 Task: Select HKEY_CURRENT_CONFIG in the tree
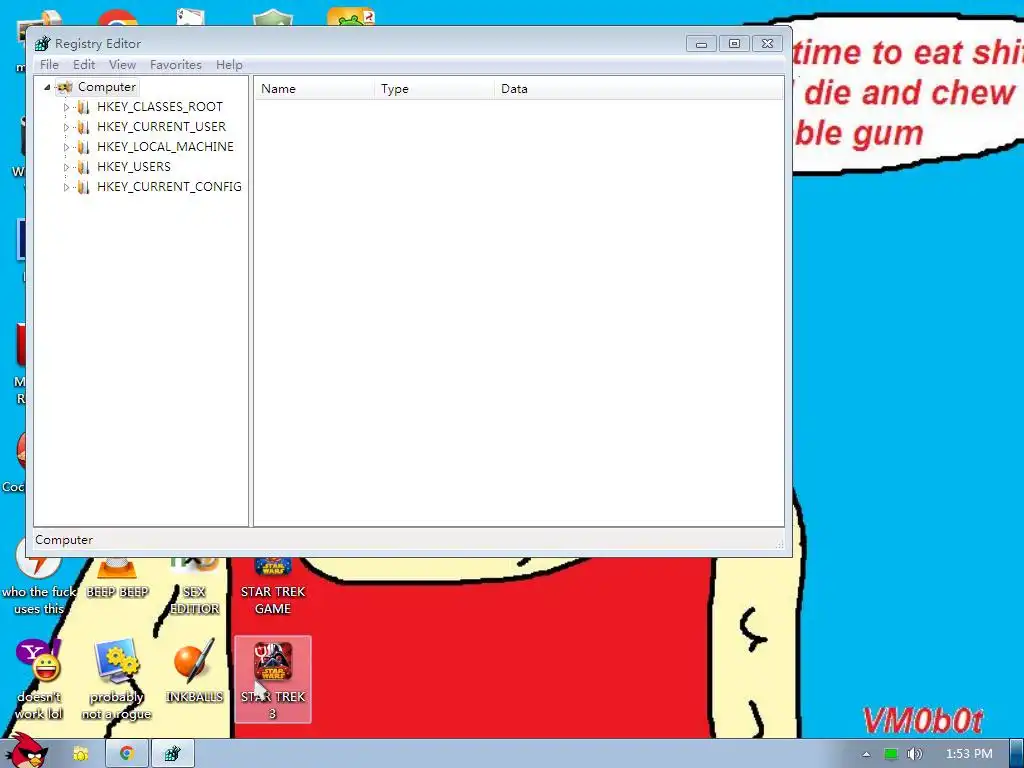coord(169,187)
